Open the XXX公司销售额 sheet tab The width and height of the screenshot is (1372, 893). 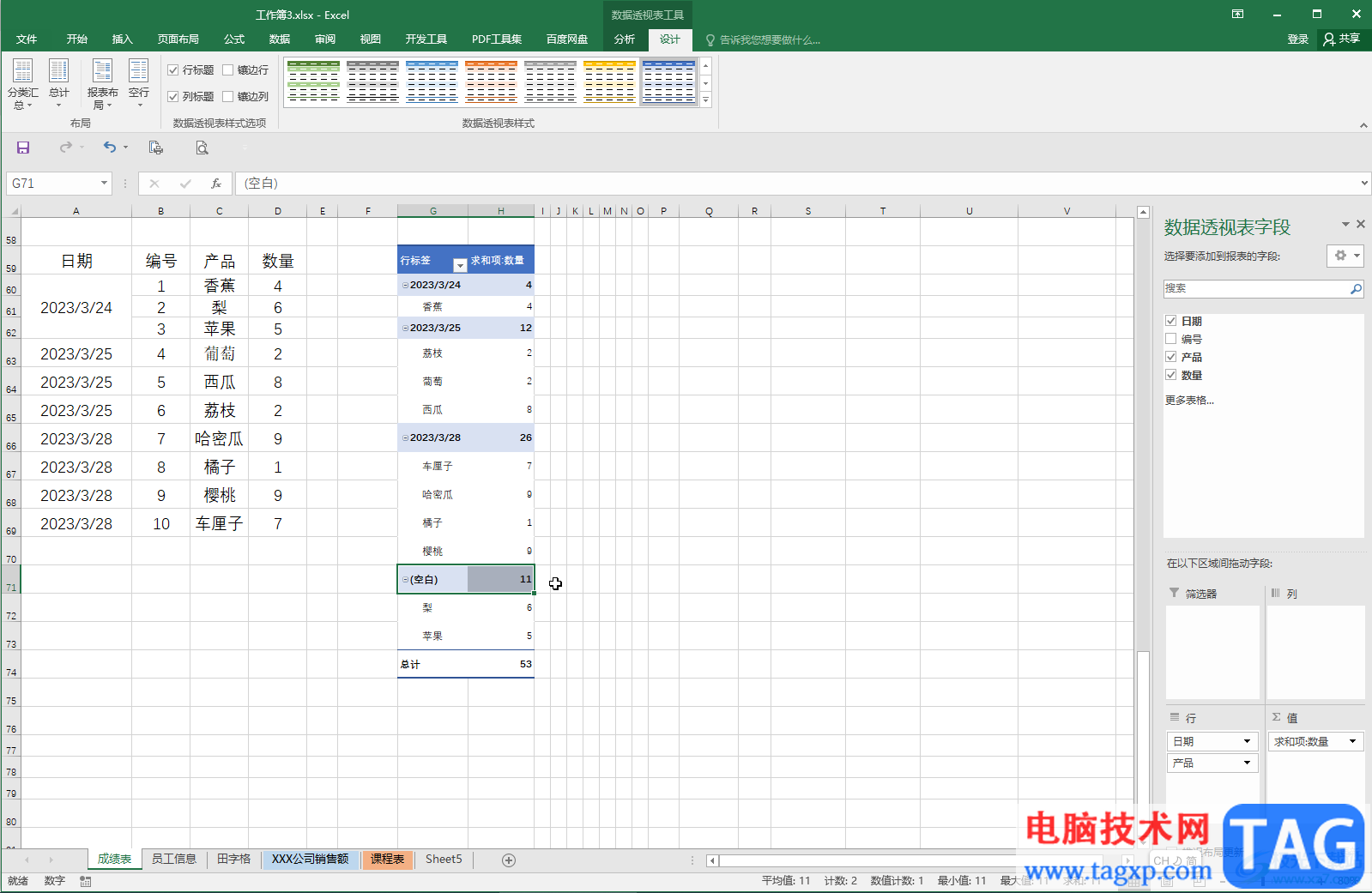(x=310, y=860)
